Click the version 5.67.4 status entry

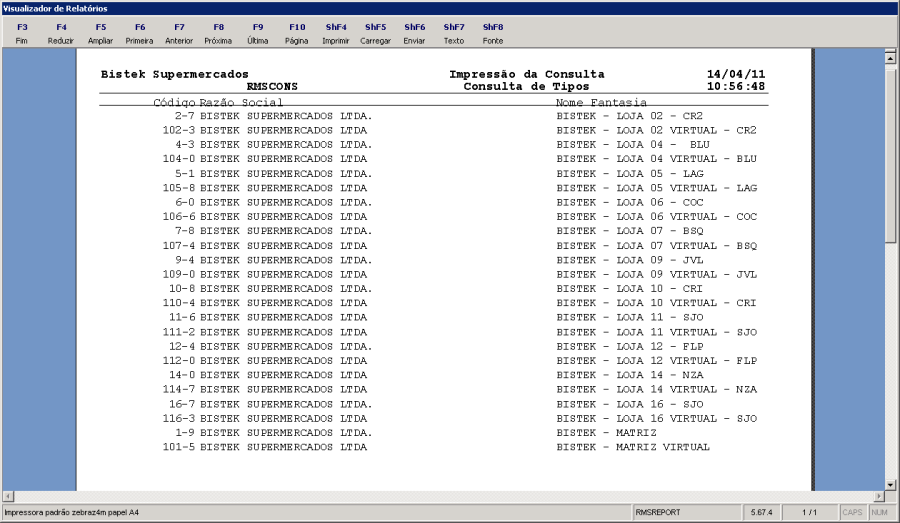pyautogui.click(x=762, y=512)
